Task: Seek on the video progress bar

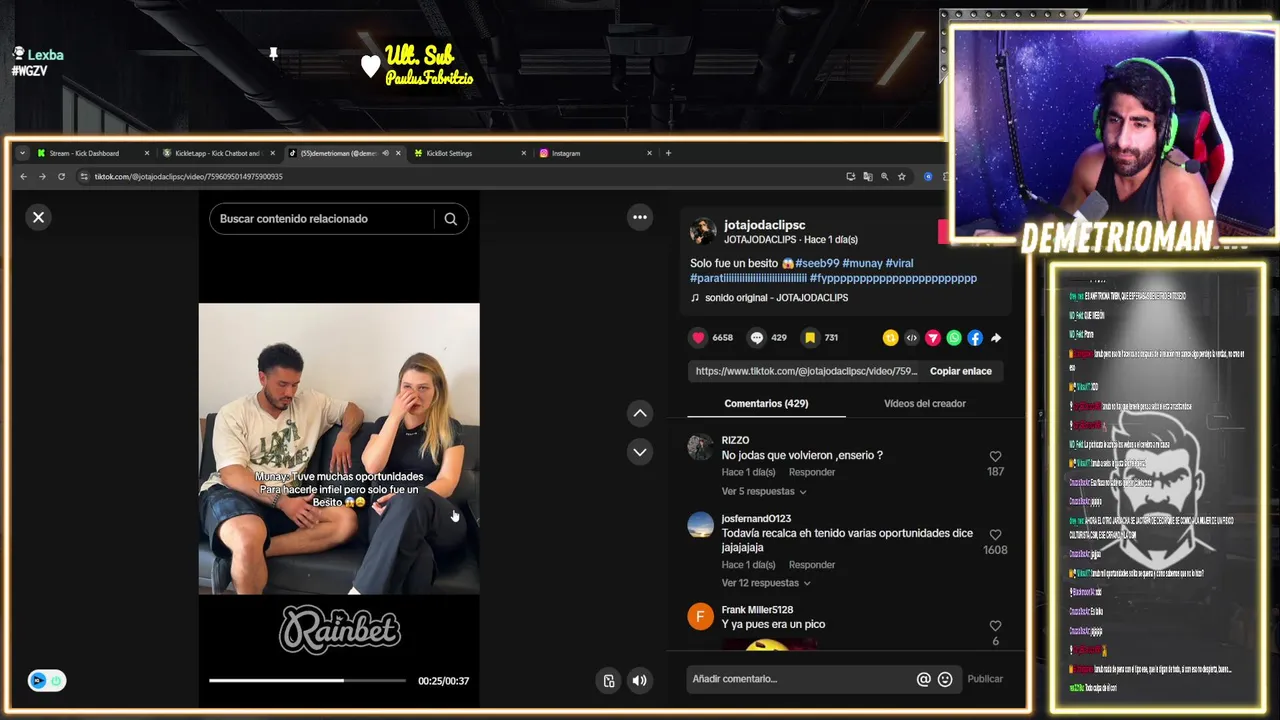Action: point(307,681)
